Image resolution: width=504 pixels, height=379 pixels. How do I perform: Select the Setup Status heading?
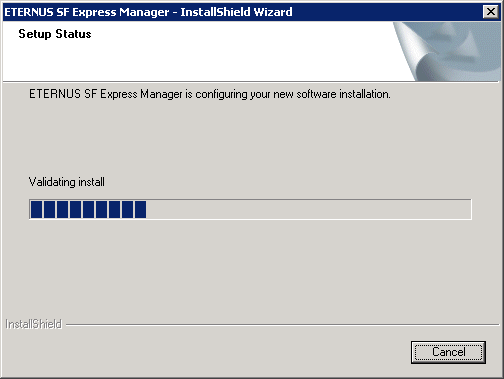click(55, 34)
